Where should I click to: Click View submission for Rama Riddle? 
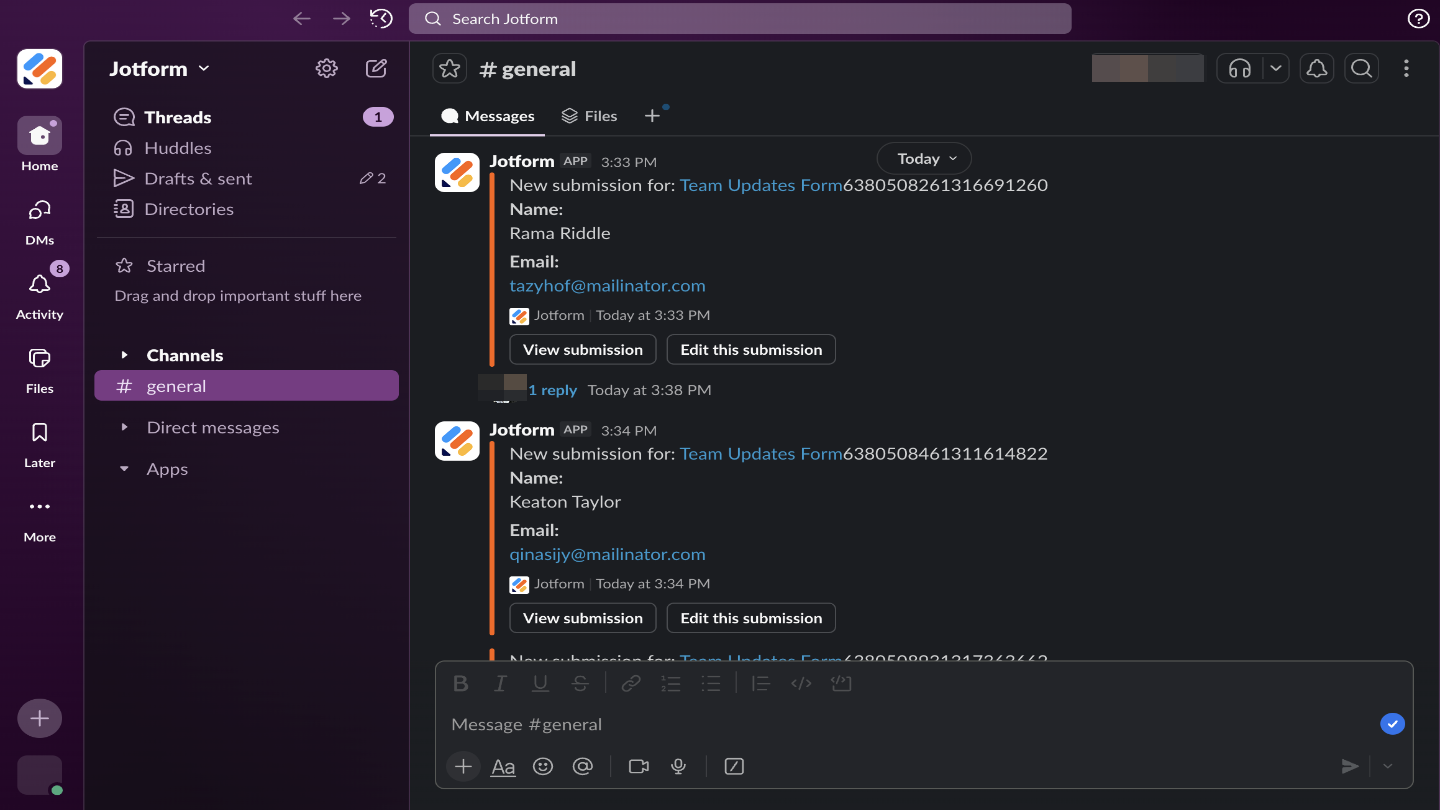coord(582,349)
